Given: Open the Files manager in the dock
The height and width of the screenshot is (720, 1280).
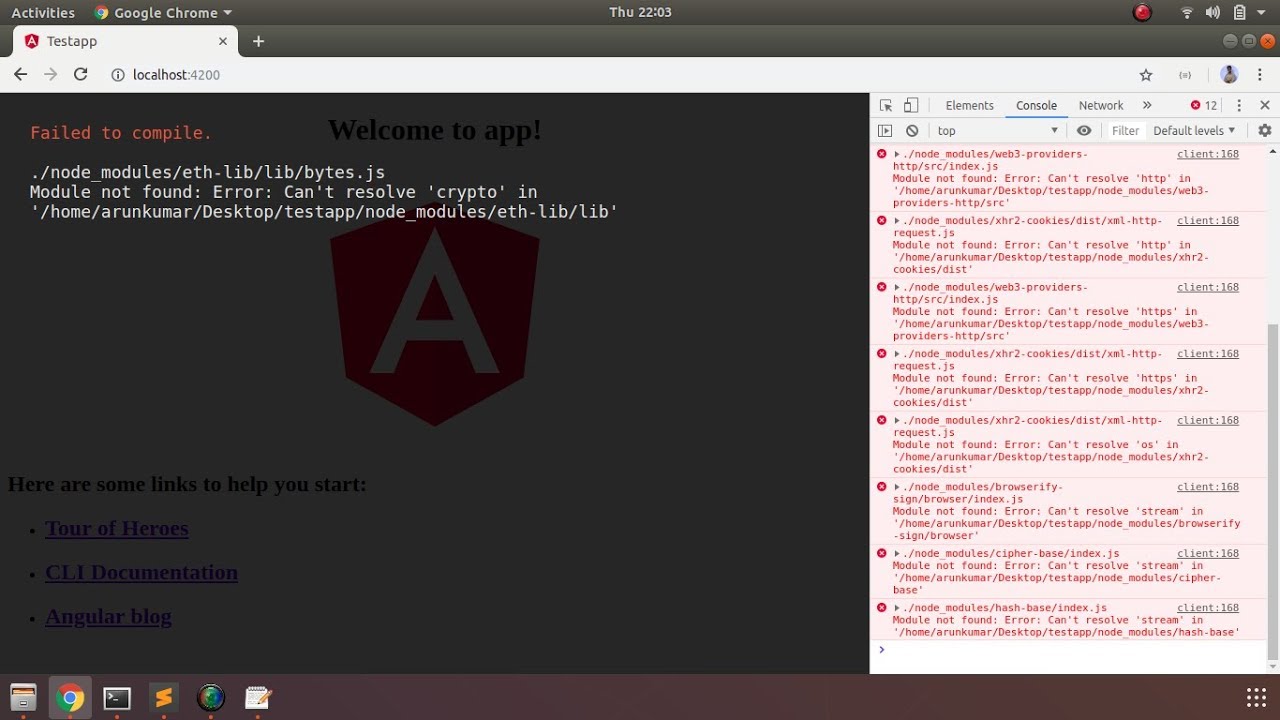Looking at the screenshot, I should pyautogui.click(x=23, y=697).
